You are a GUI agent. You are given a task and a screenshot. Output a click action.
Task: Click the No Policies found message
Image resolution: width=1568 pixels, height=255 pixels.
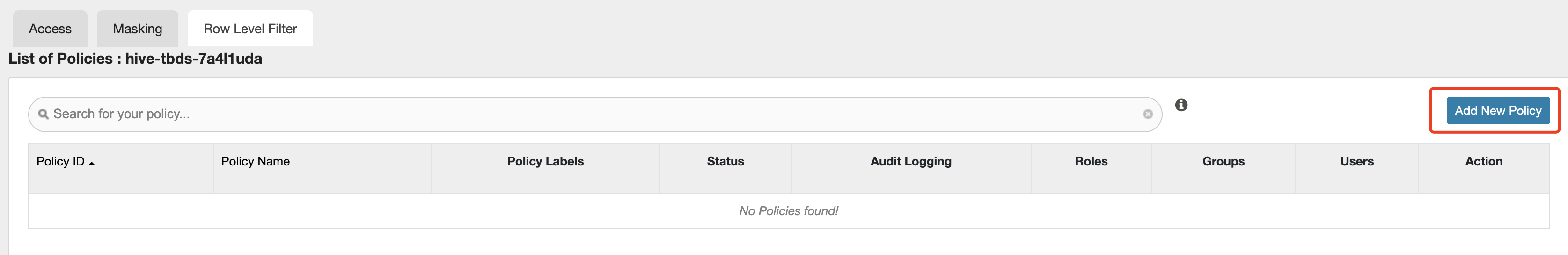pyautogui.click(x=788, y=211)
